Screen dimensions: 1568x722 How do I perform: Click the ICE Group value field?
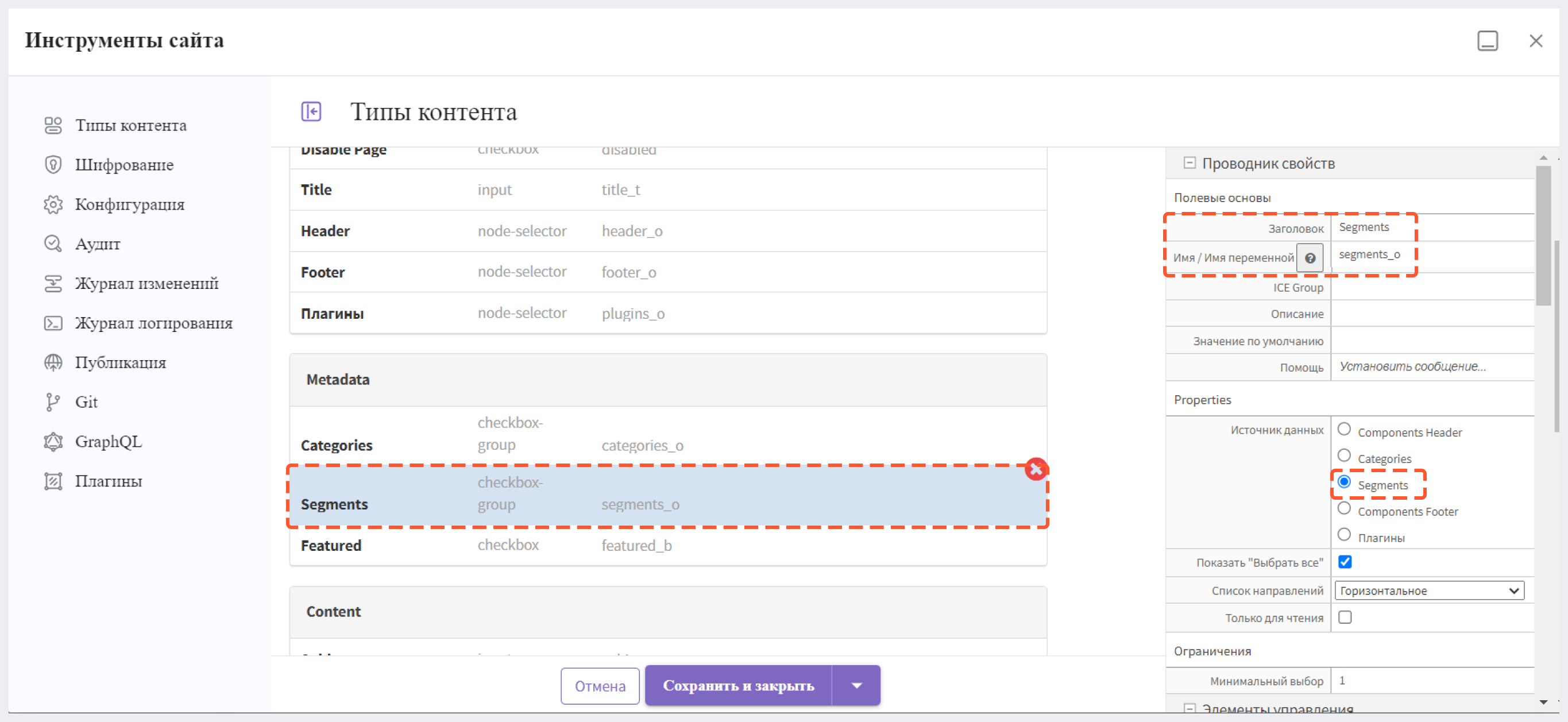click(1432, 287)
